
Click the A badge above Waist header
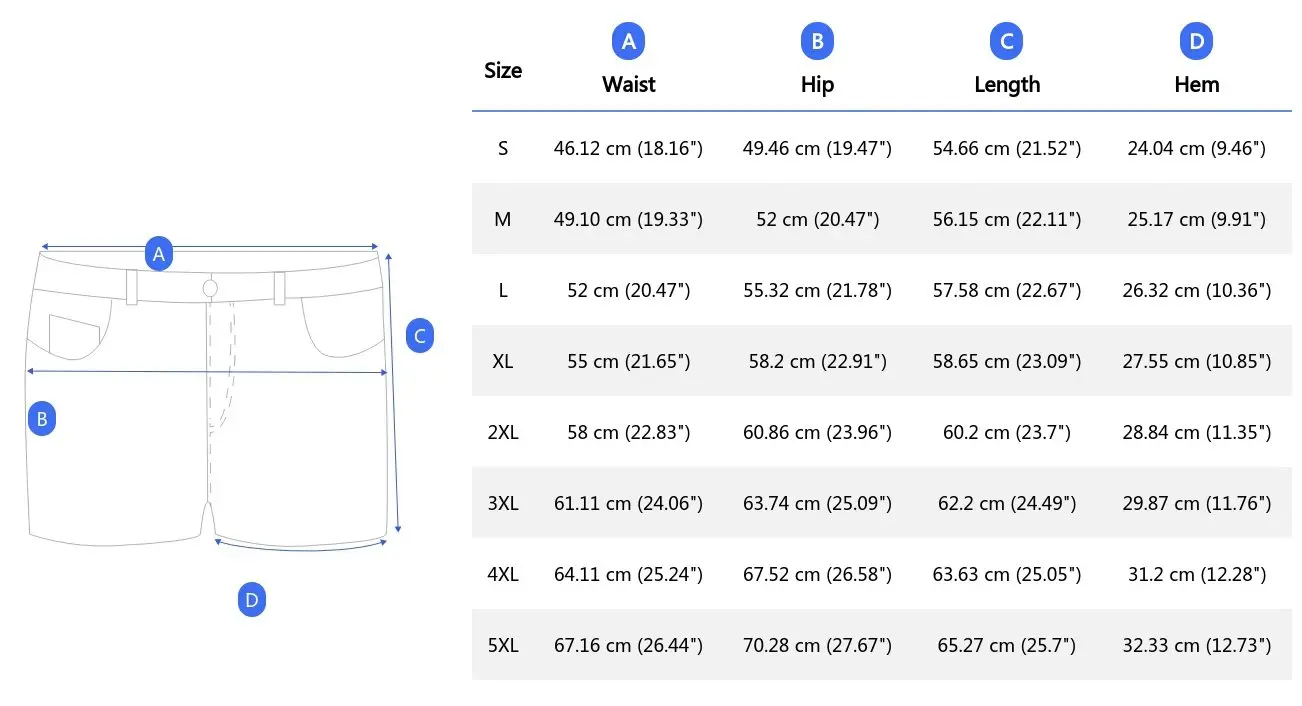pyautogui.click(x=628, y=41)
